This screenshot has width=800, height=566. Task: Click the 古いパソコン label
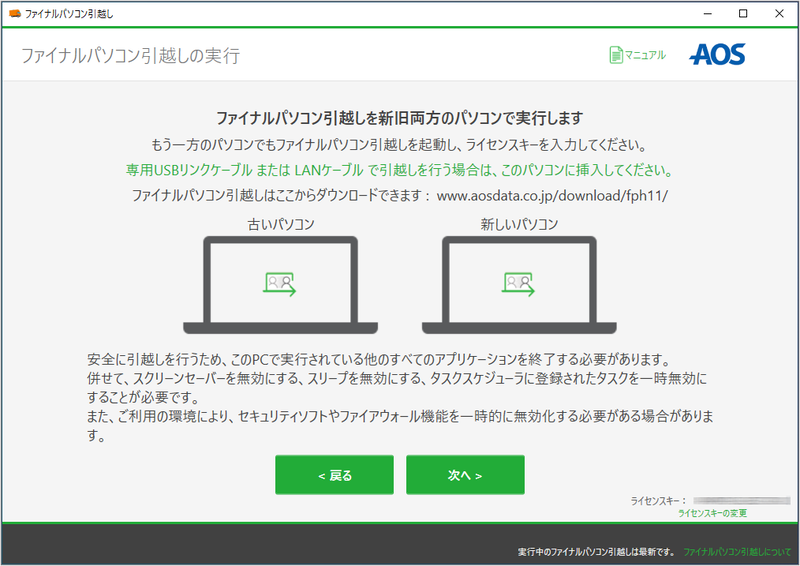(281, 224)
